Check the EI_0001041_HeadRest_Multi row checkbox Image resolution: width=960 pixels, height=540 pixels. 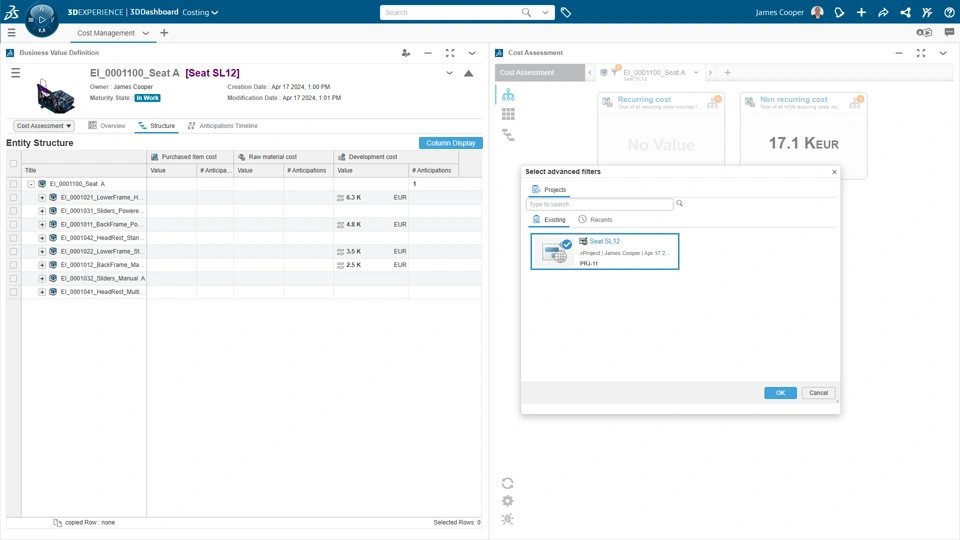(13, 292)
